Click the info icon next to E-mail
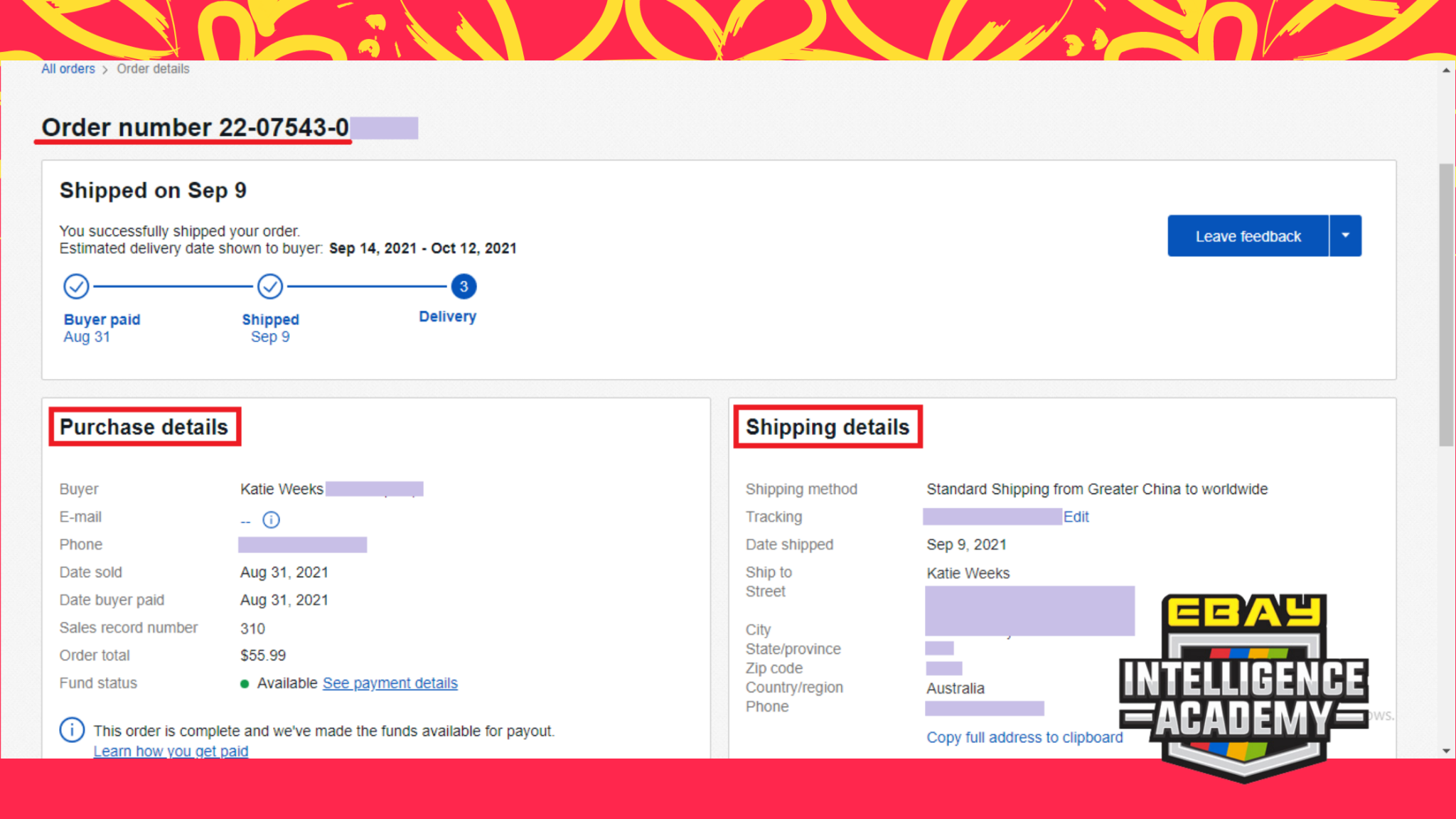 point(271,520)
